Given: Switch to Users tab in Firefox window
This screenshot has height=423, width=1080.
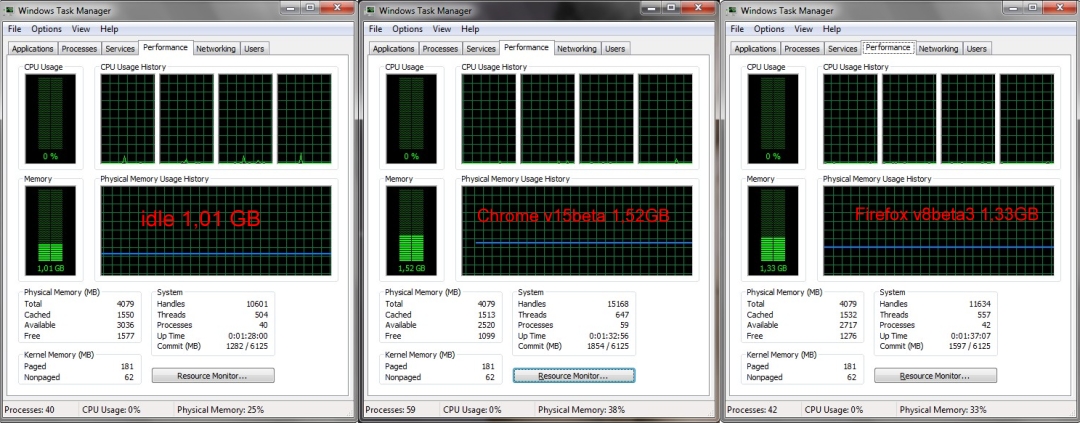Looking at the screenshot, I should click(x=977, y=49).
